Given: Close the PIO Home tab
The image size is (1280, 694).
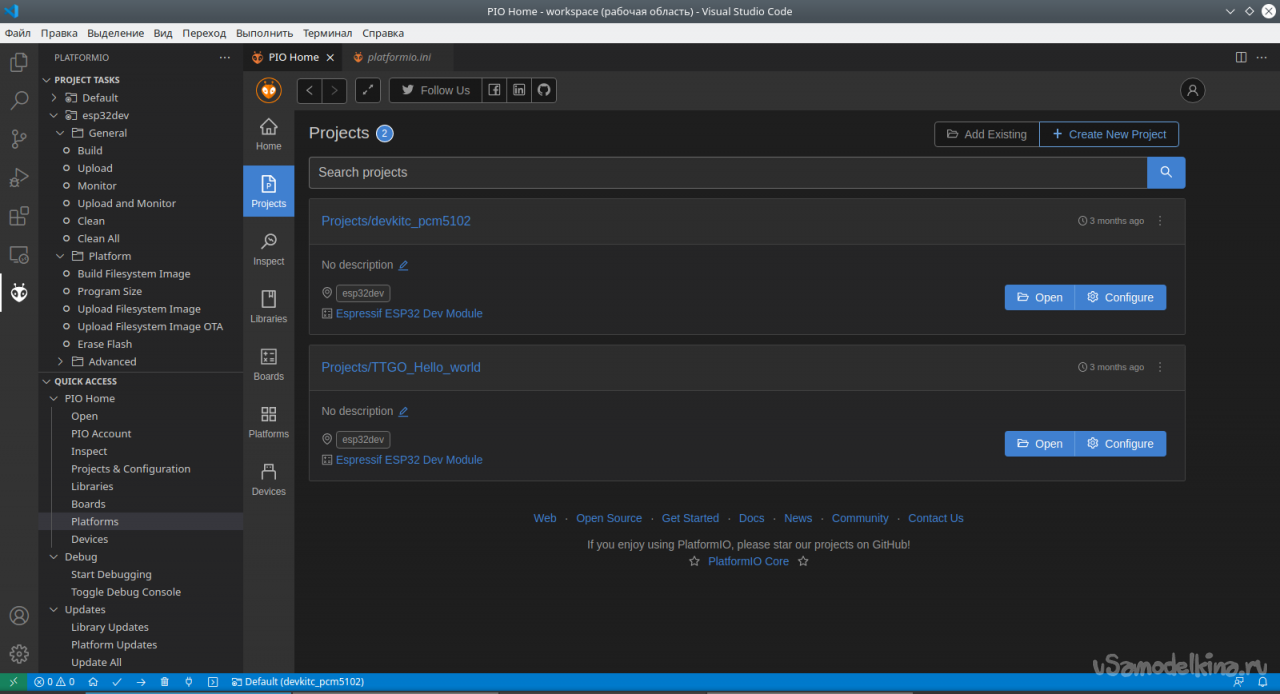Looking at the screenshot, I should (x=330, y=58).
